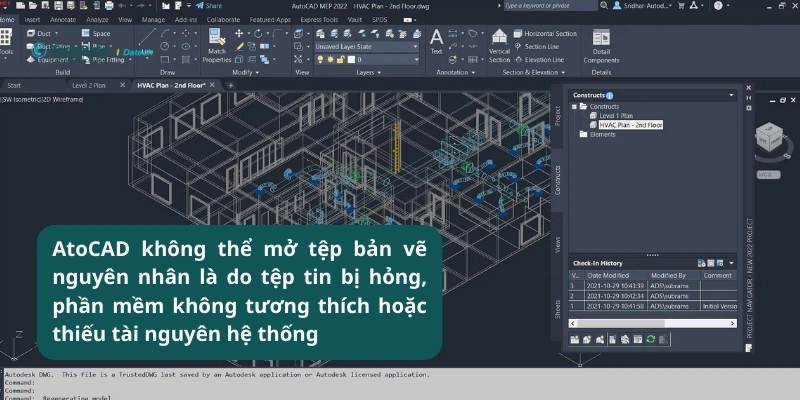Toggle auto-hide on Project Navigator palette
Screen dimensions: 800x400
748,97
